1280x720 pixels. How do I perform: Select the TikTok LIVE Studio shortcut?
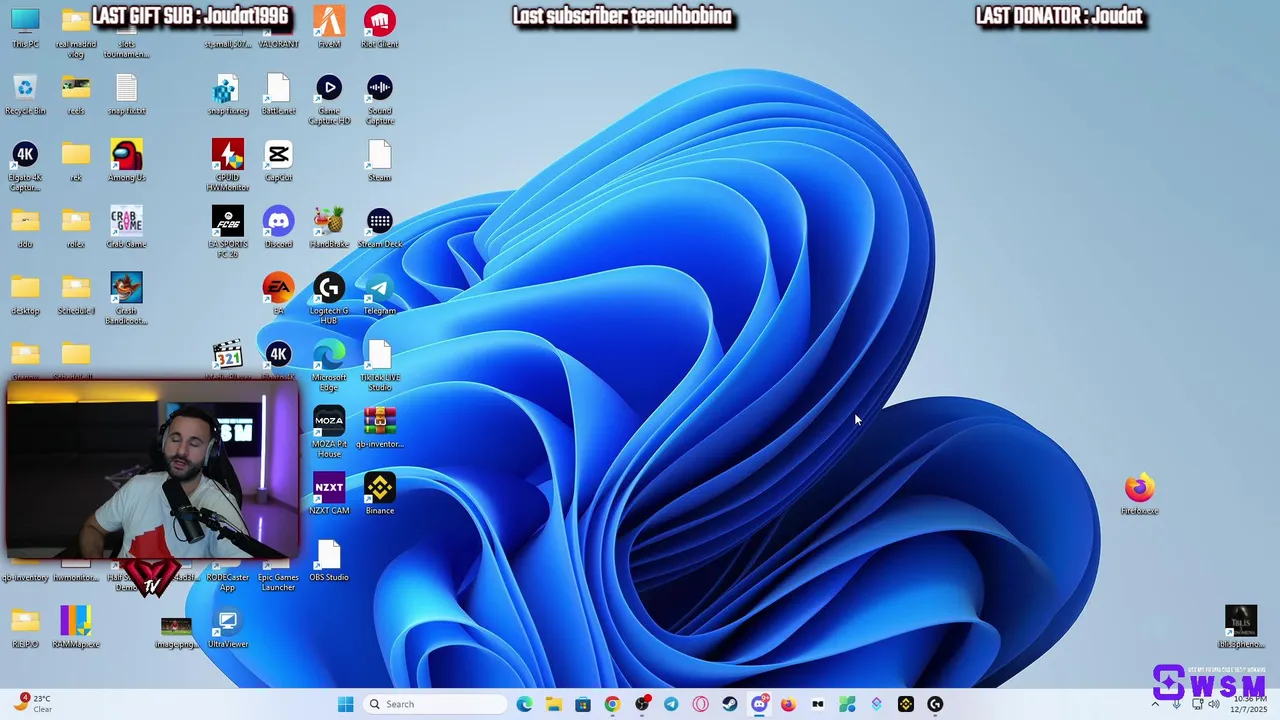(379, 366)
